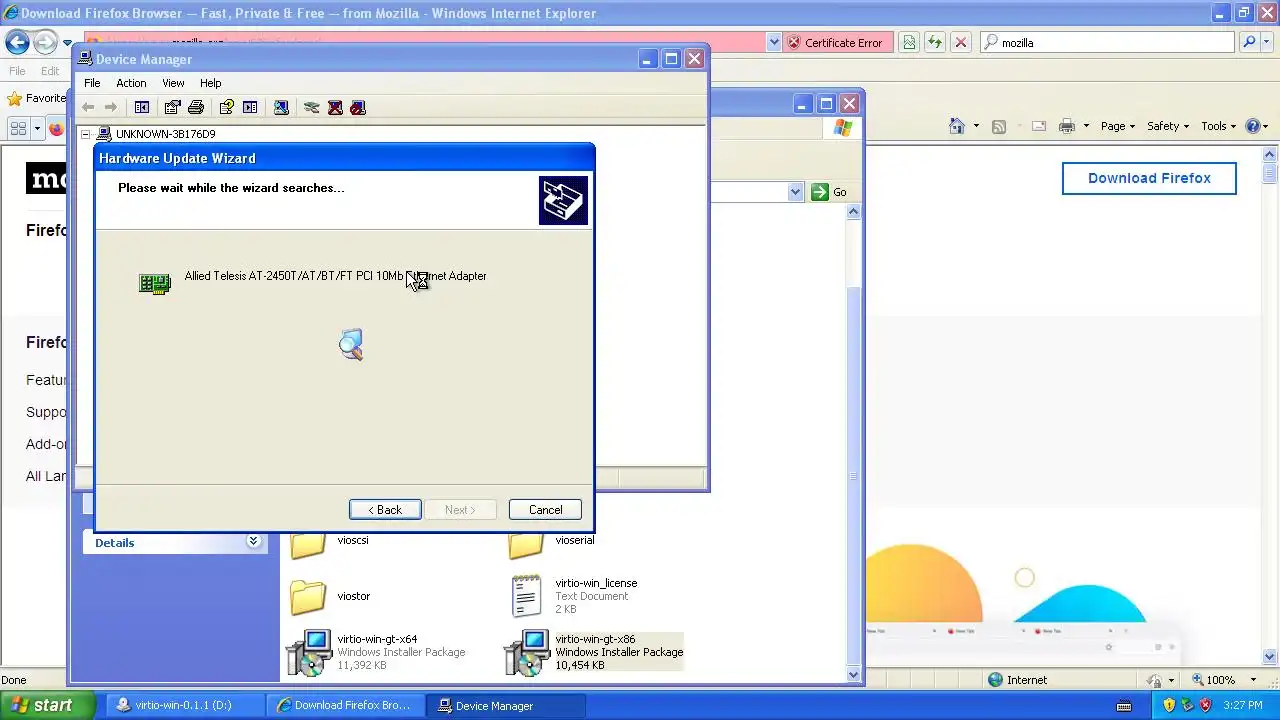The image size is (1280, 720).
Task: Expand the Details panel chevron in Explorer
Action: [253, 541]
